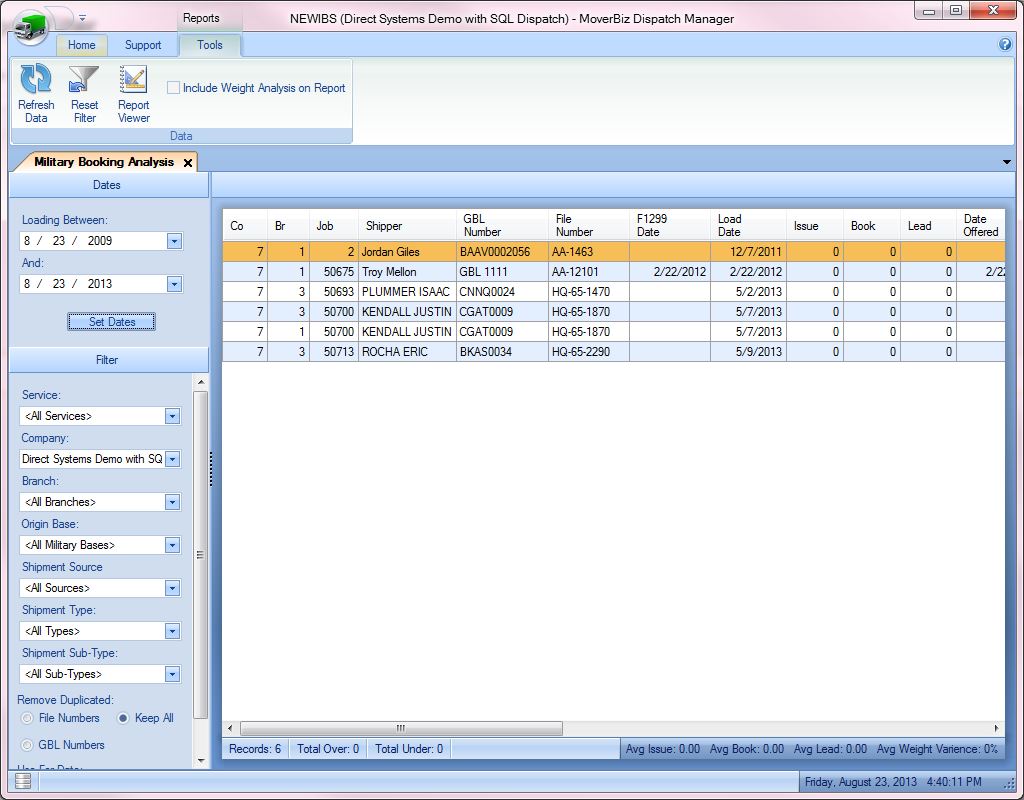
Task: Click the Reset Filter funnel icon
Action: click(x=84, y=80)
